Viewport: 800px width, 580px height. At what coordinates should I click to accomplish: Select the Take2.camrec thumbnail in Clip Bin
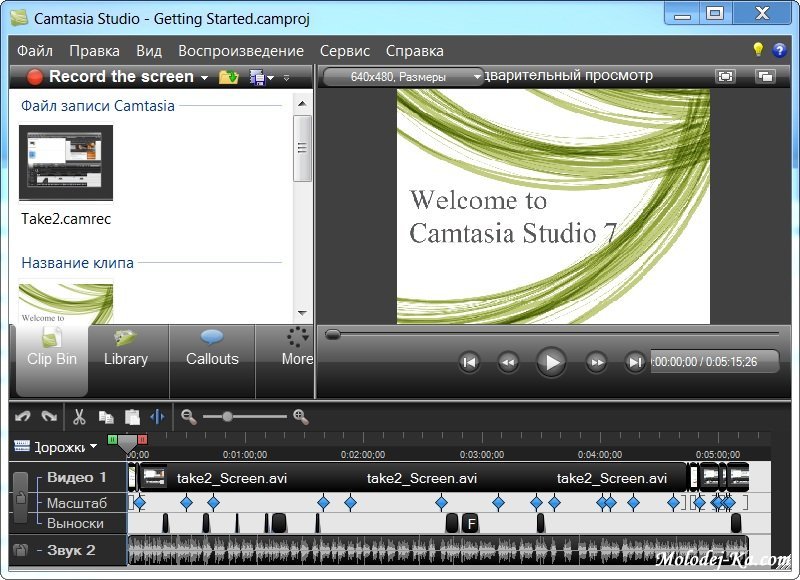pos(66,163)
